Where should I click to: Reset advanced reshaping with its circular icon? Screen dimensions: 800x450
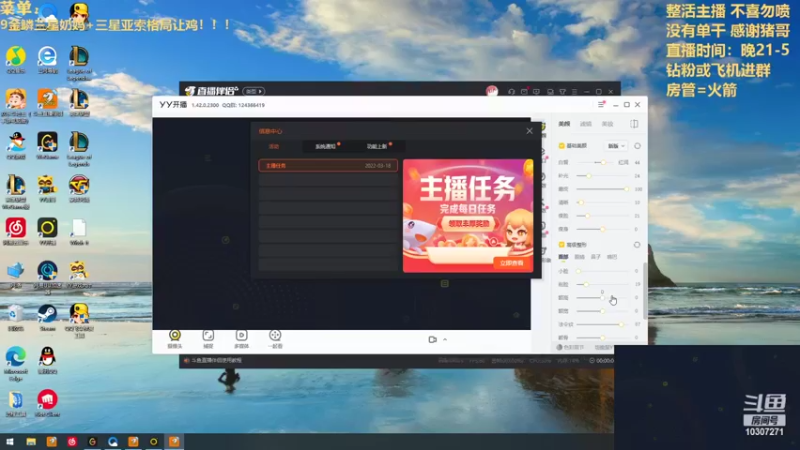pyautogui.click(x=637, y=245)
